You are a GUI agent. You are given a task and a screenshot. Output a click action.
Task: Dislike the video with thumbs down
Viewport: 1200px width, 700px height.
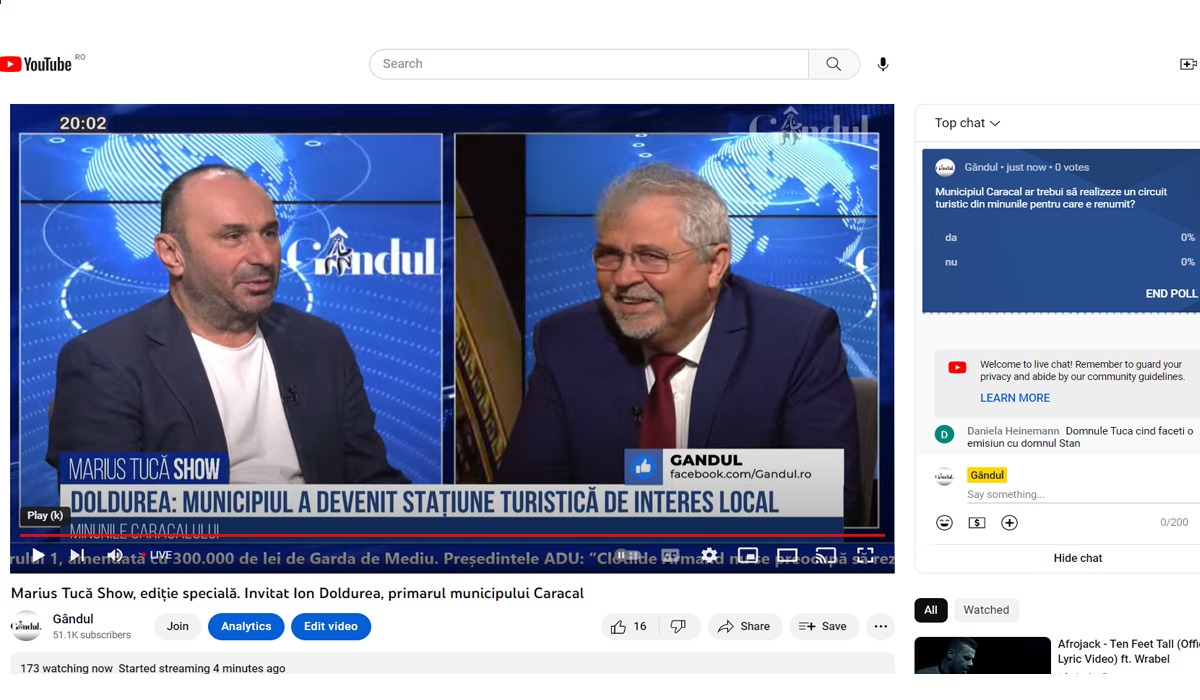pyautogui.click(x=679, y=627)
